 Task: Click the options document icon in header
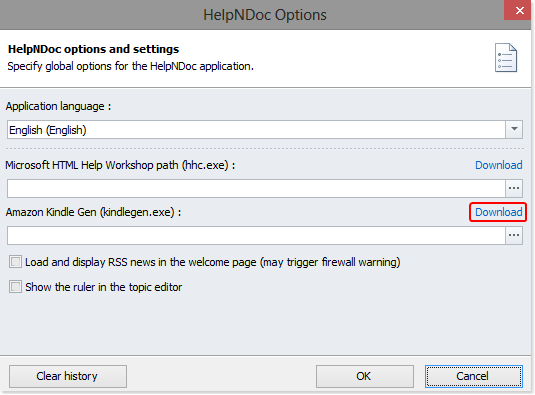coord(506,57)
